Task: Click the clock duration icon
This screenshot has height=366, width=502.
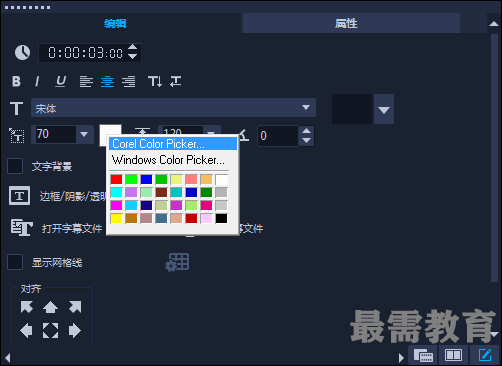Action: (22, 53)
